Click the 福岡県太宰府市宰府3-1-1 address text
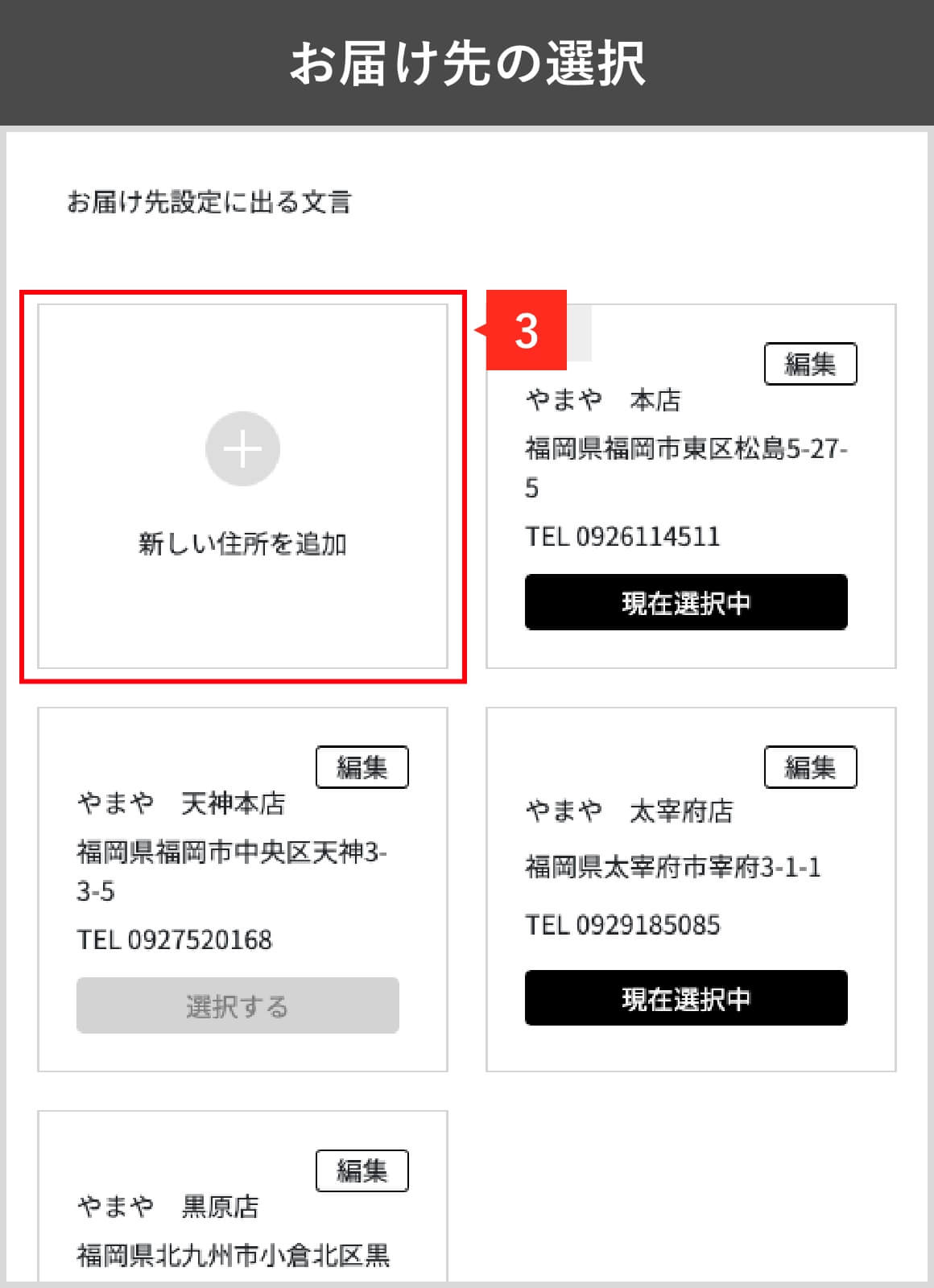Screen dimensions: 934x1288 coord(673,867)
